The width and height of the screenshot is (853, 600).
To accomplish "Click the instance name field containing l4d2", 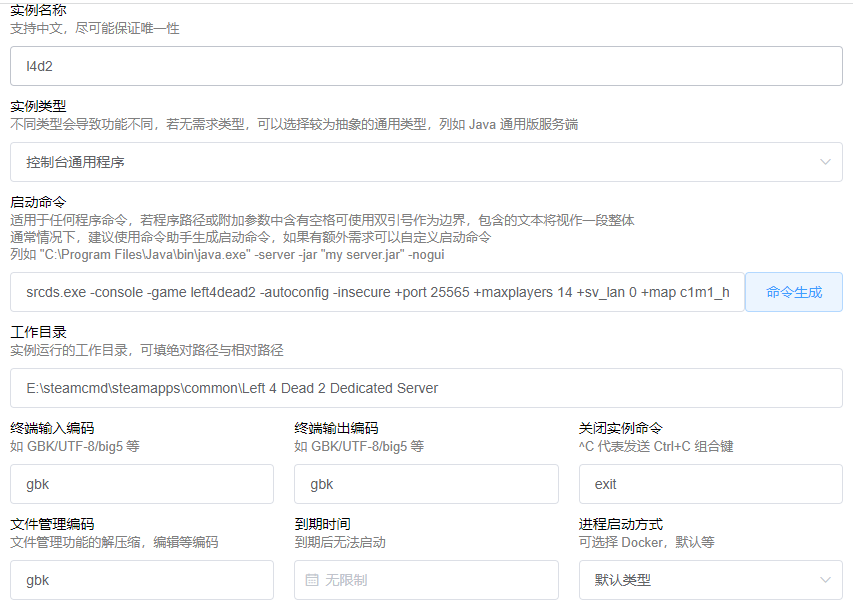I will click(x=426, y=66).
